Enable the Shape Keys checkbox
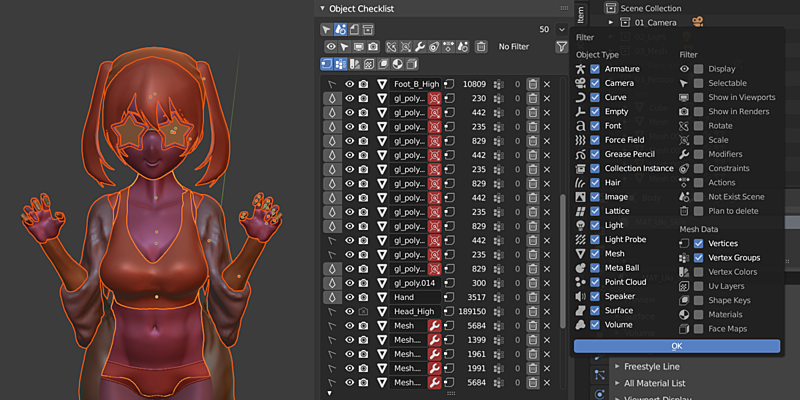 pyautogui.click(x=698, y=301)
